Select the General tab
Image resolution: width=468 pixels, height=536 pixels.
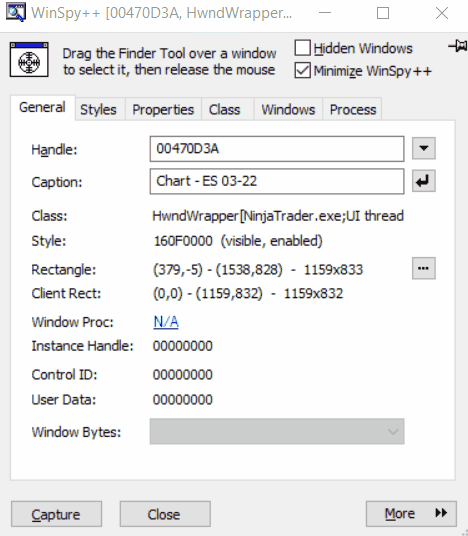pyautogui.click(x=42, y=107)
